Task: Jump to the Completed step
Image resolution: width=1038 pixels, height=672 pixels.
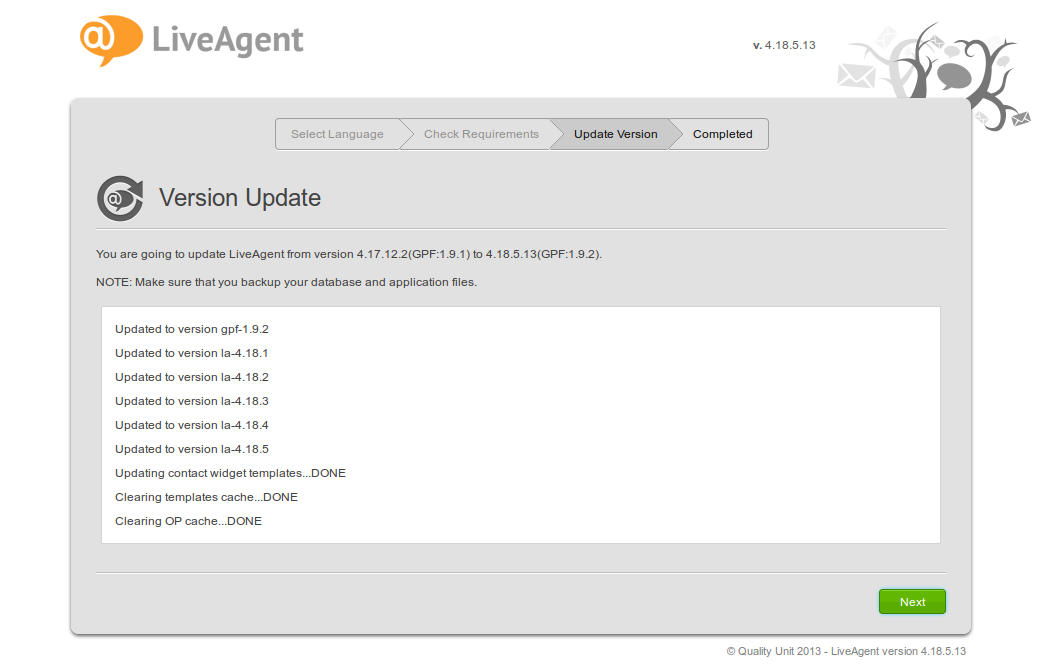Action: coord(722,134)
